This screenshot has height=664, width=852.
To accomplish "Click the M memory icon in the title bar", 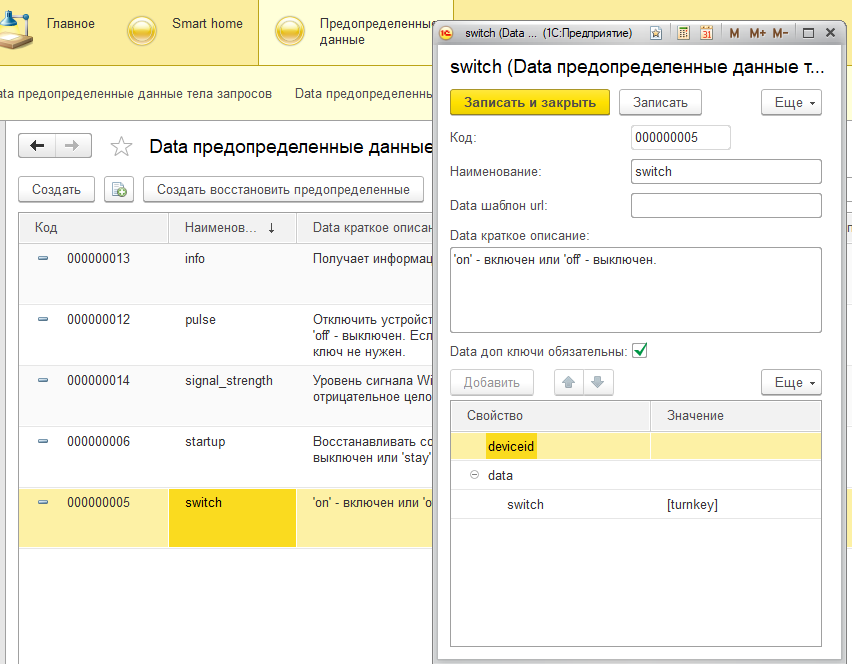I will (734, 33).
